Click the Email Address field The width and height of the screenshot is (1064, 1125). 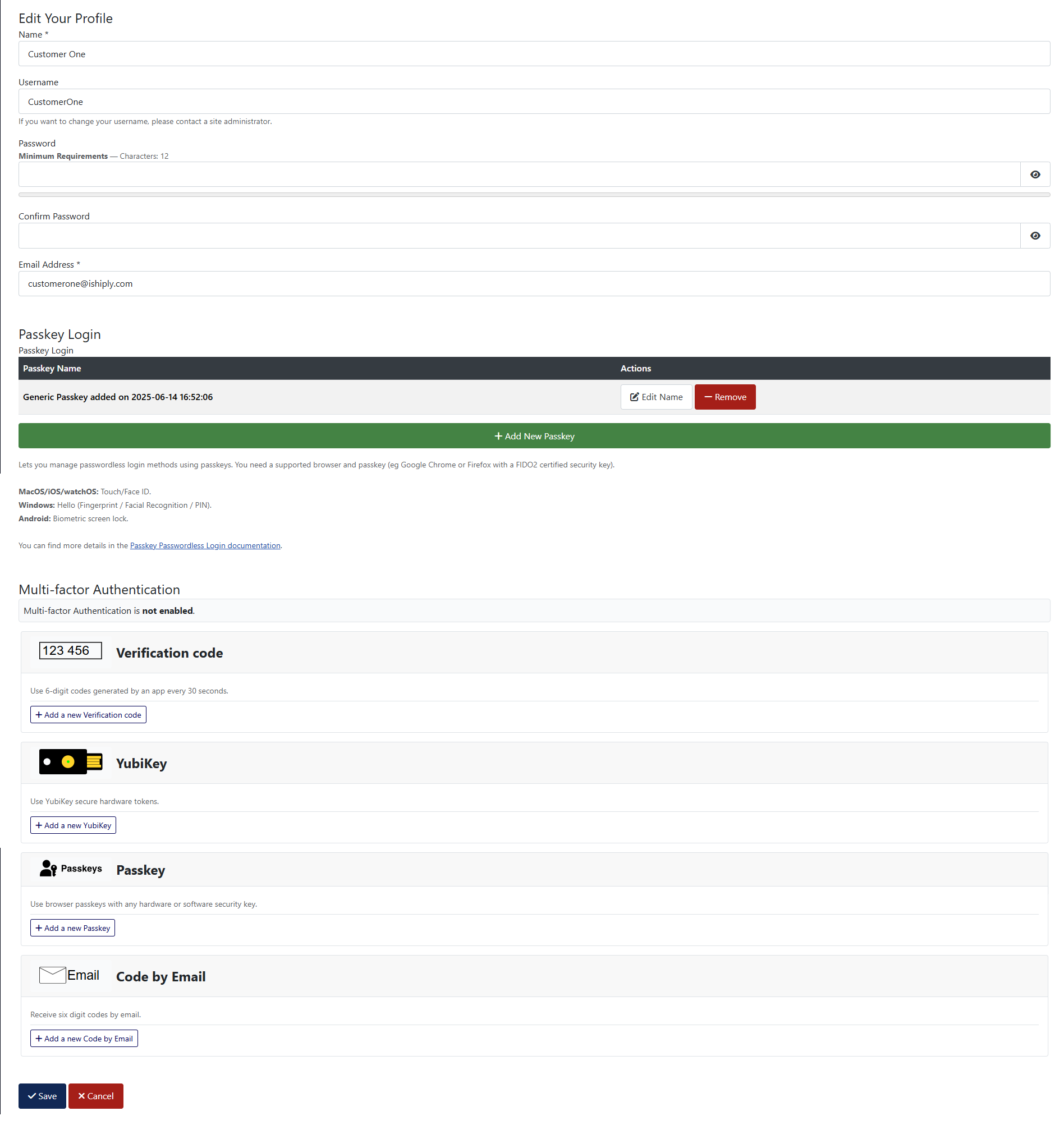pos(534,283)
